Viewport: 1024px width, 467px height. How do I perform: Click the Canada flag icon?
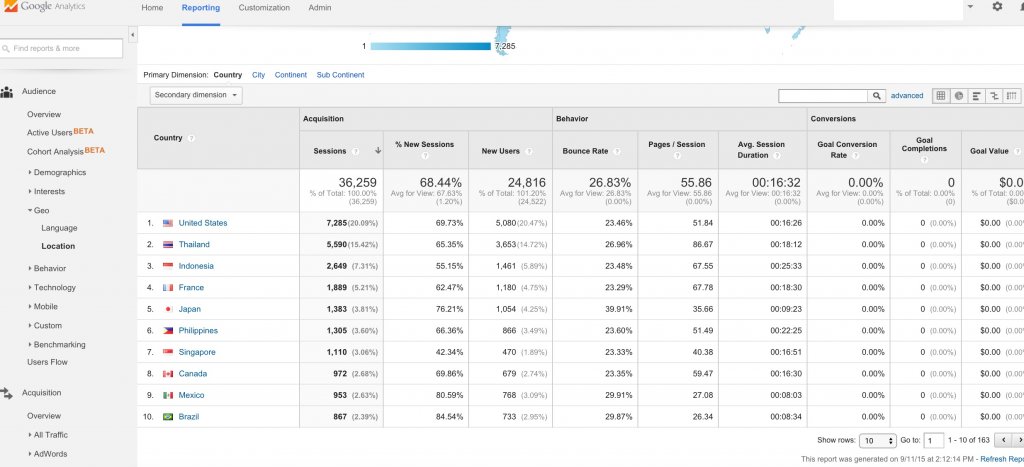(x=168, y=374)
